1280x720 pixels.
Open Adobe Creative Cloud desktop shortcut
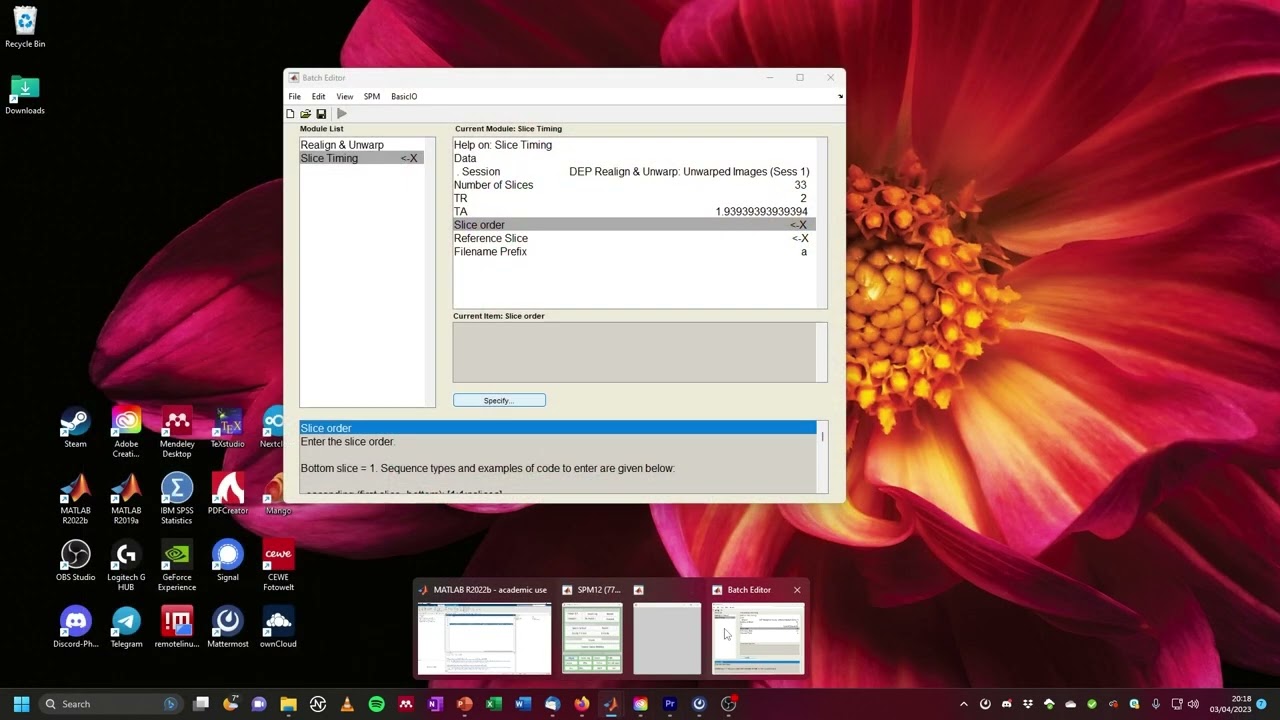click(126, 433)
